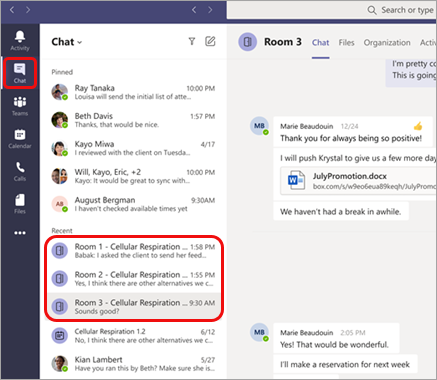Click the filter funnel icon
The image size is (437, 380).
(192, 41)
